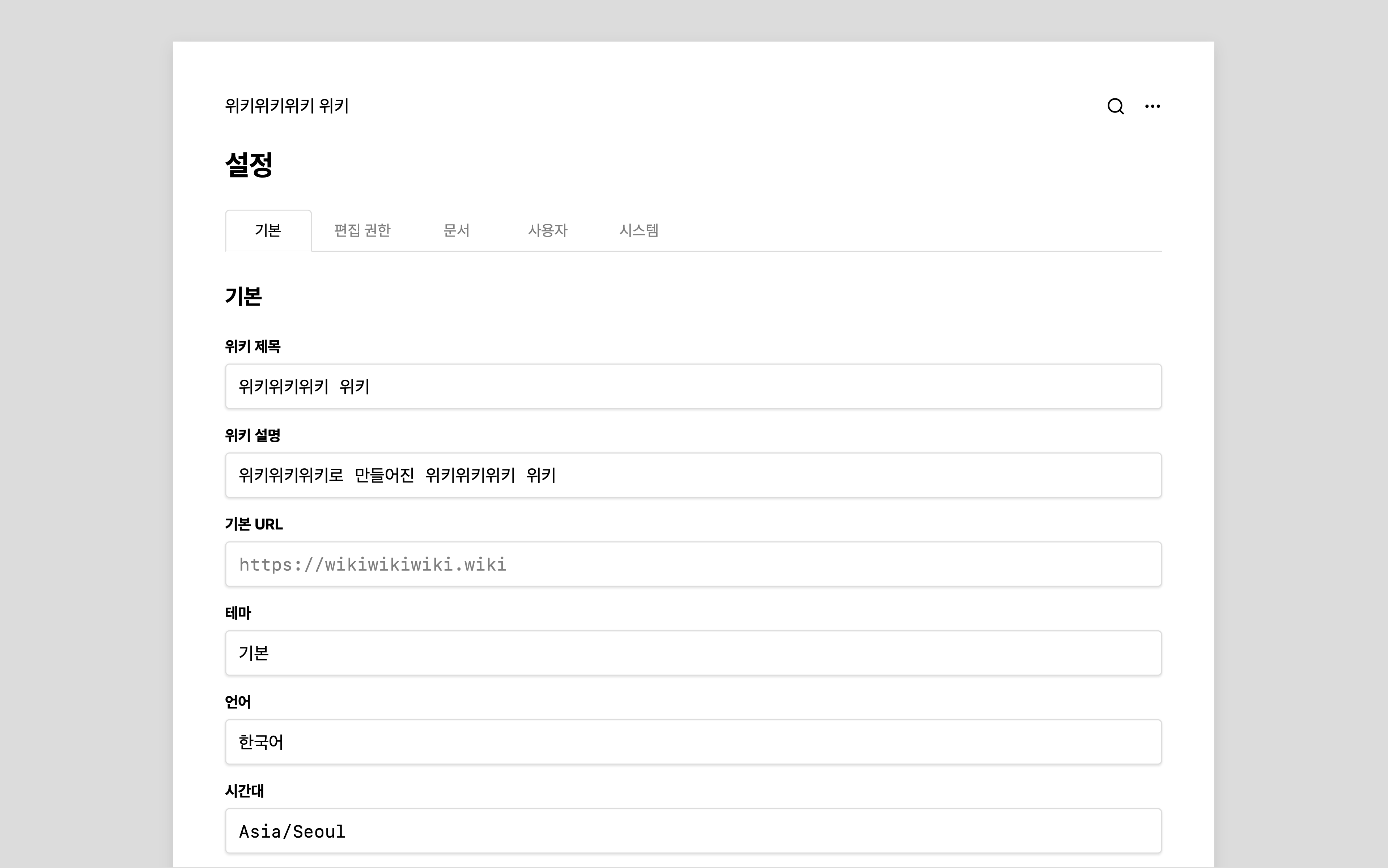Image resolution: width=1388 pixels, height=868 pixels.
Task: Click the 기본 URL input box
Action: point(693,564)
